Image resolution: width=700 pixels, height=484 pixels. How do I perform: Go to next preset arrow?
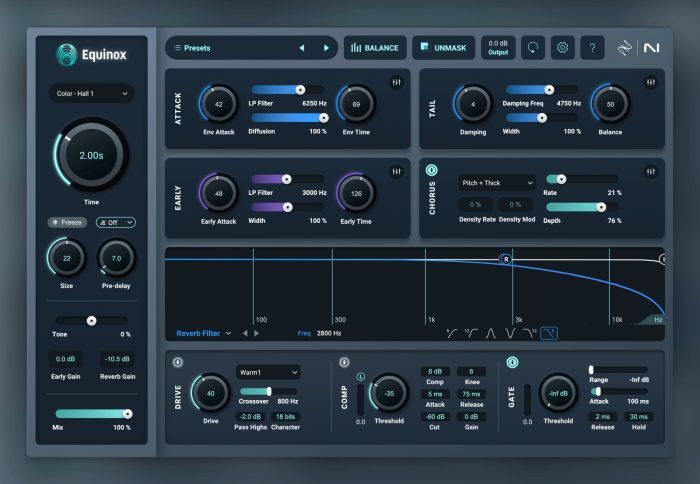[325, 47]
